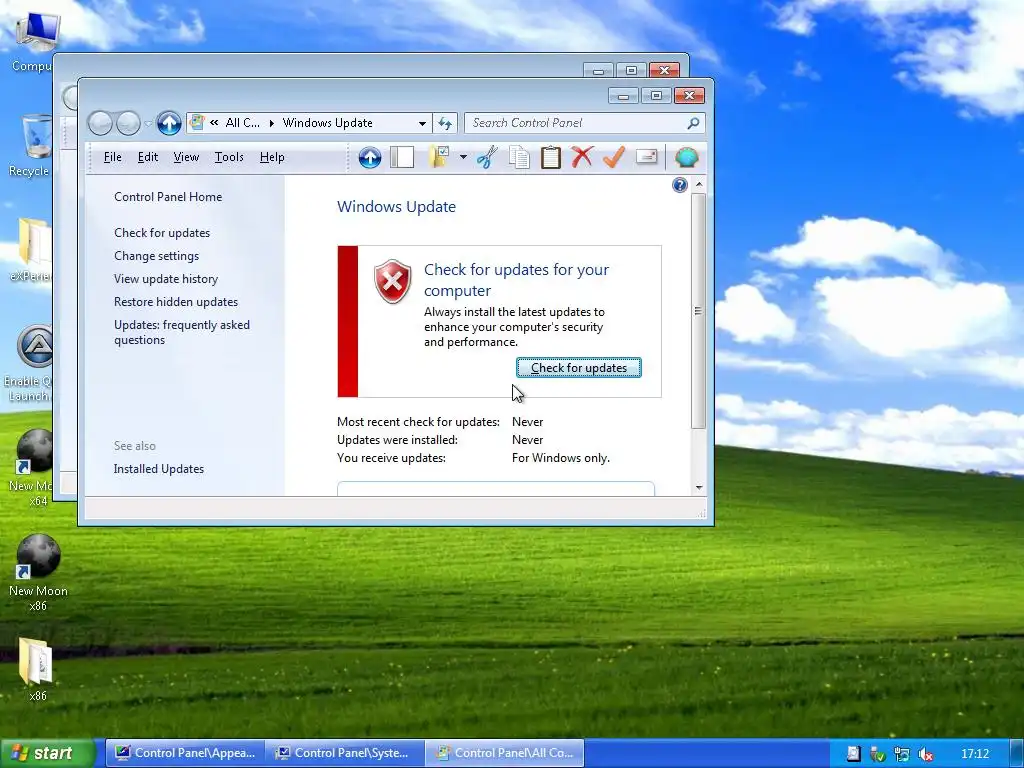Click the red X Delete toolbar icon
Screen dimensions: 1024x768
pos(582,157)
